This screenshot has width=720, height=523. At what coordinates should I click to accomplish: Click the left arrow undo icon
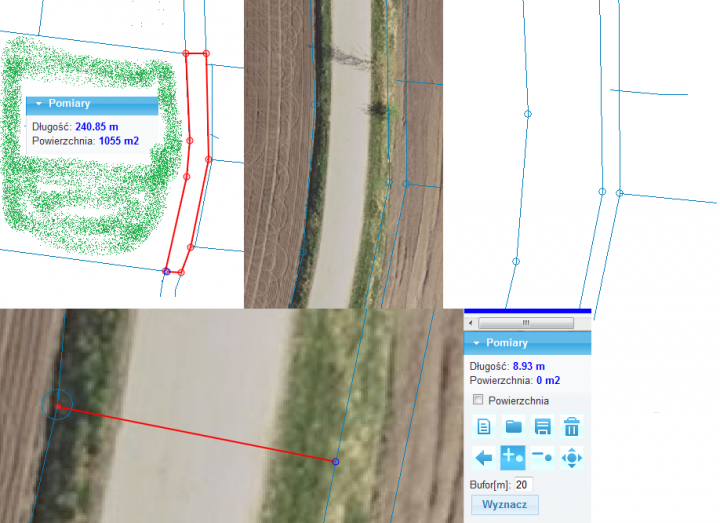click(x=484, y=458)
